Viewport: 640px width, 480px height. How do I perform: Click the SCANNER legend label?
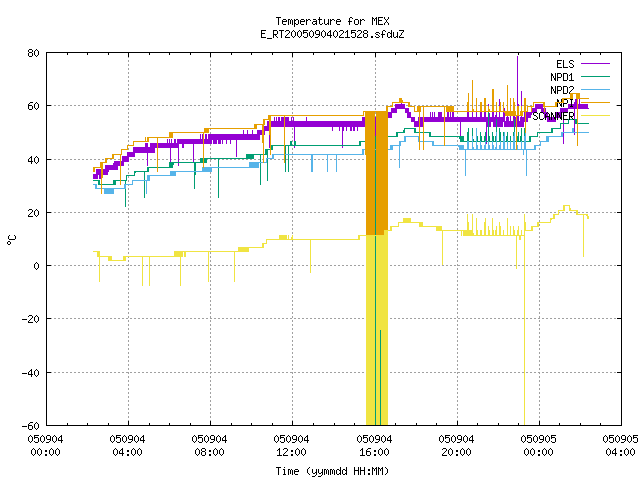point(553,116)
